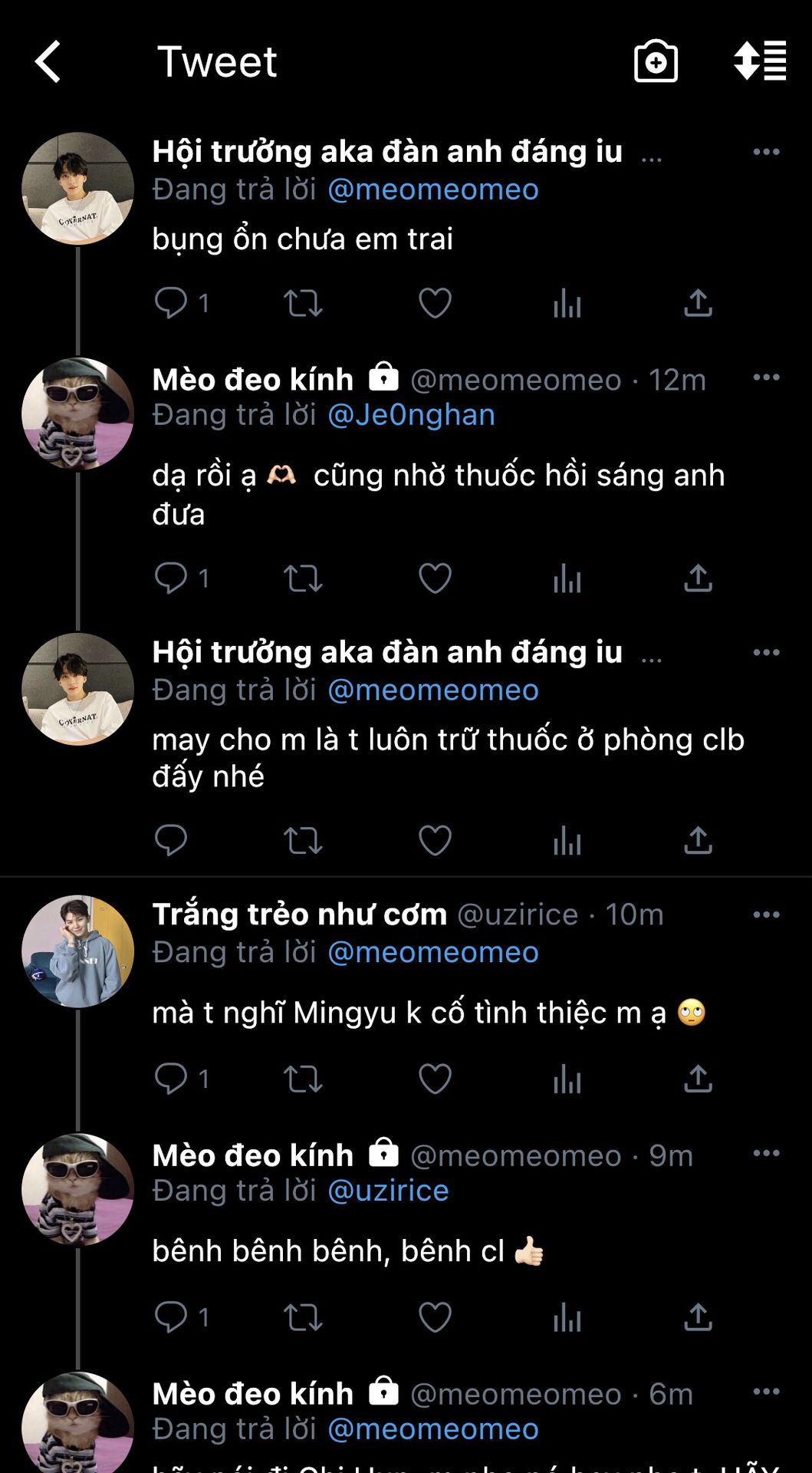The height and width of the screenshot is (1473, 812).
Task: View analytics of Mingyu tweet by uzirice
Action: (567, 1079)
